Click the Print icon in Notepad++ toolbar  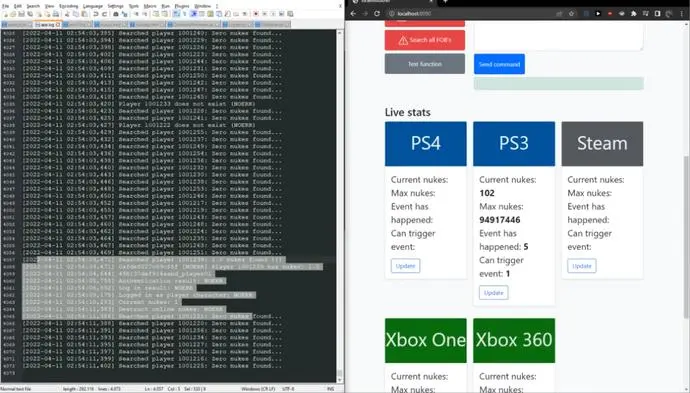[x=56, y=14]
